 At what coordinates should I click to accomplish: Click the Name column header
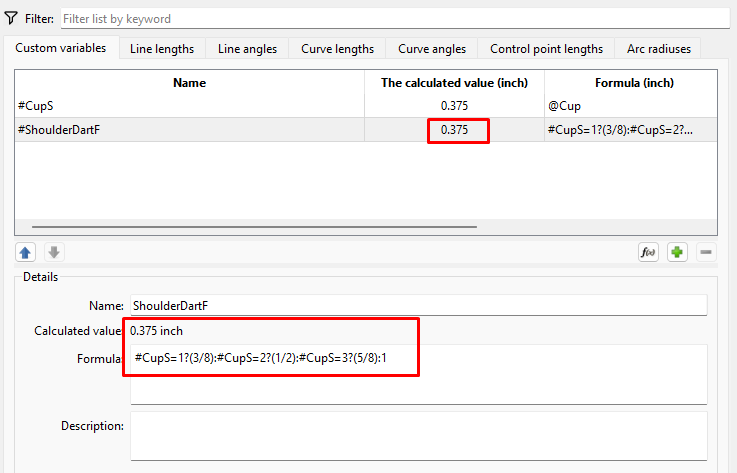click(189, 83)
